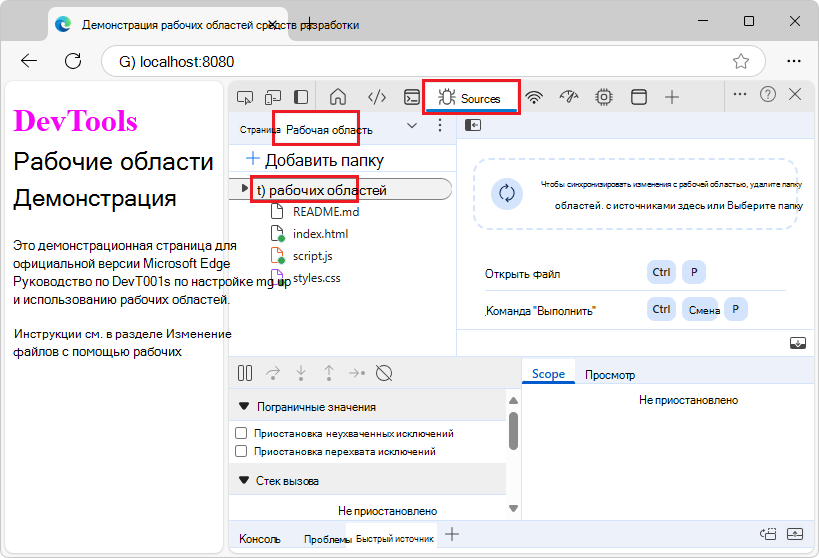The width and height of the screenshot is (819, 558).
Task: Click the Inspect element tool icon
Action: coord(244,97)
